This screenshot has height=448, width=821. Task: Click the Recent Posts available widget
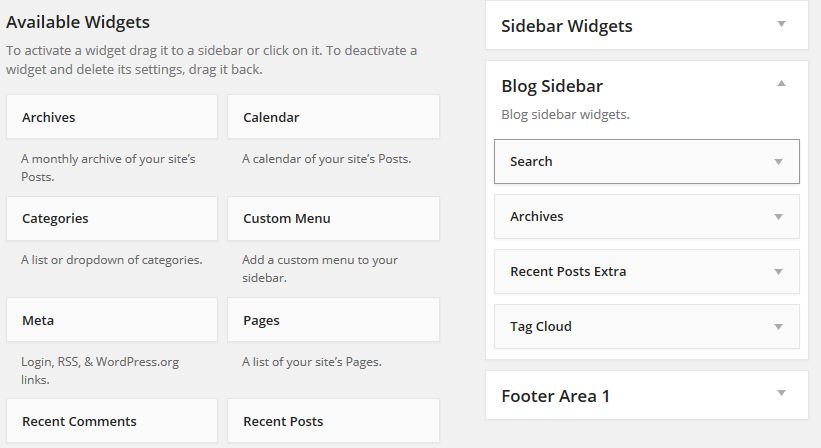click(333, 421)
